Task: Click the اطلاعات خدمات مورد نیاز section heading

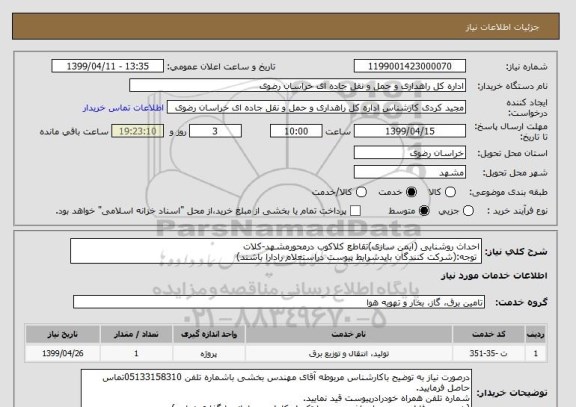Action: pyautogui.click(x=494, y=275)
